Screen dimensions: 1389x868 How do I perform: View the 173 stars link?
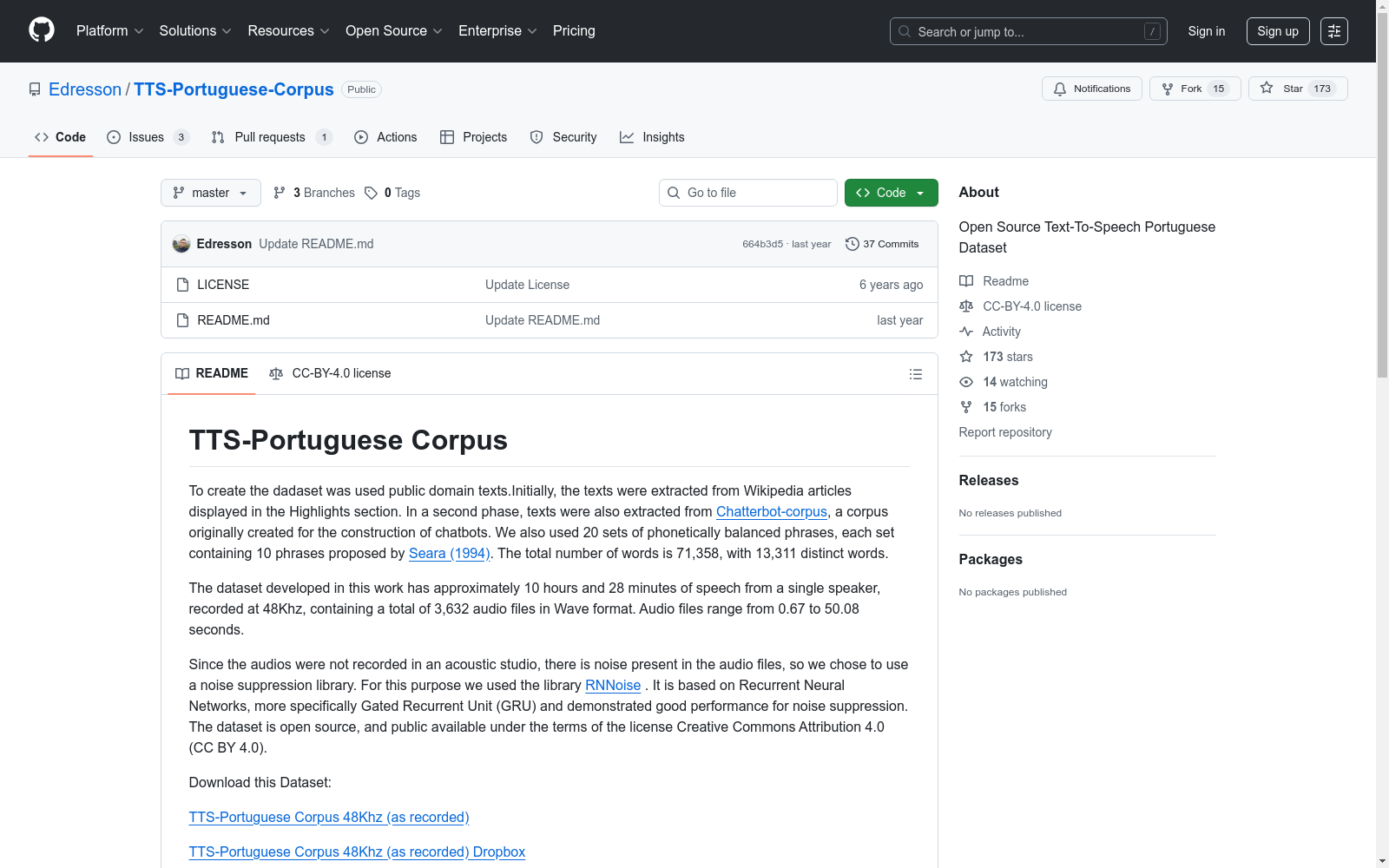point(996,357)
